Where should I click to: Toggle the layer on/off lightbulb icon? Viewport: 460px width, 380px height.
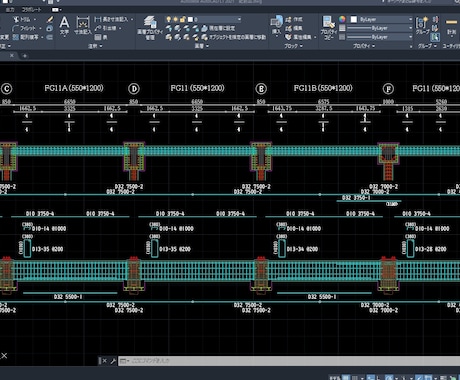click(x=169, y=20)
